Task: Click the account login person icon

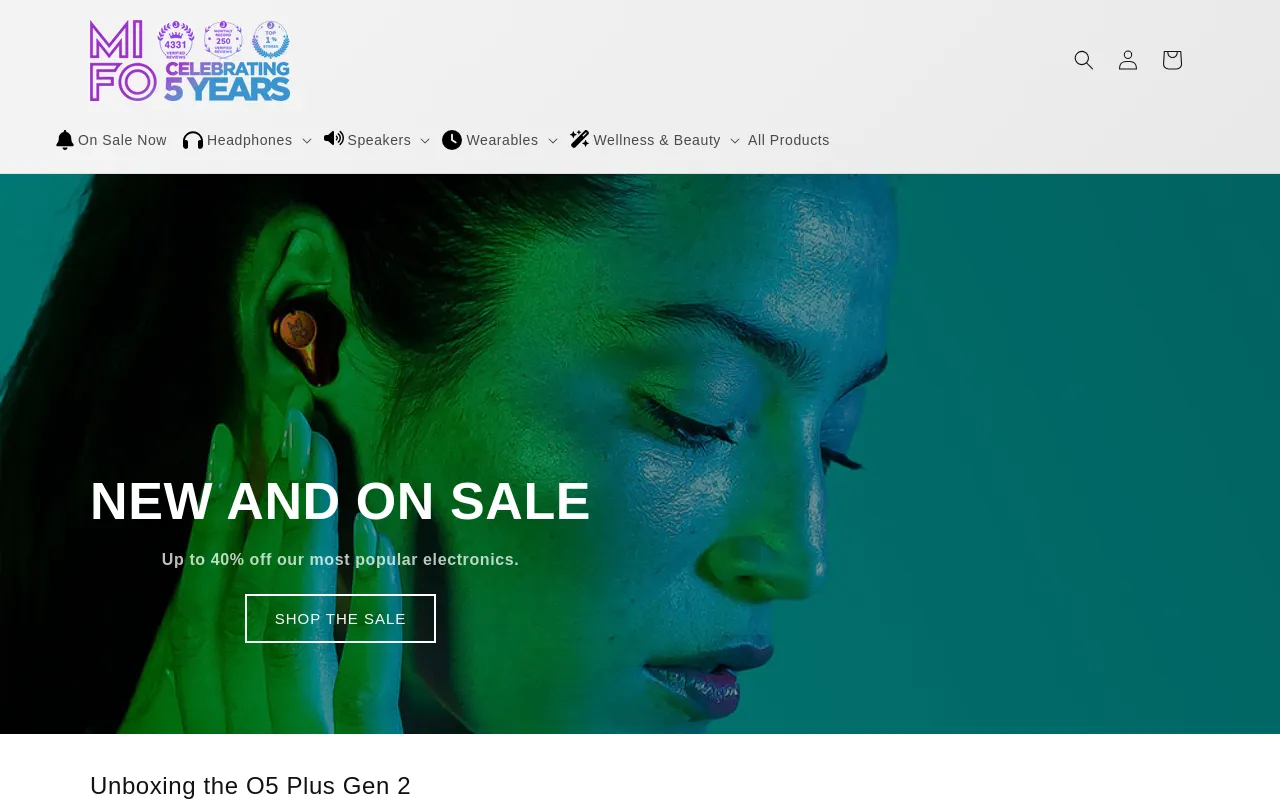Action: click(1128, 60)
